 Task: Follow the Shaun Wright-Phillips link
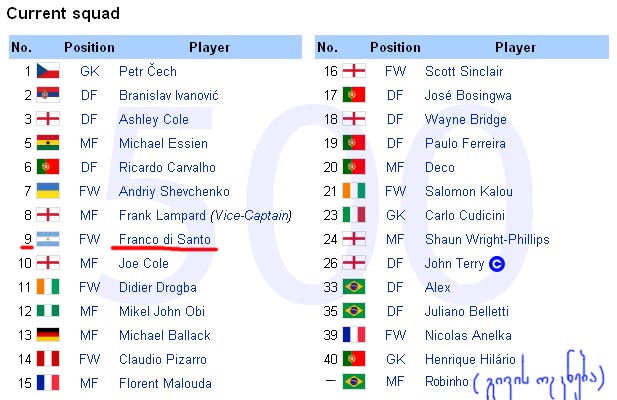[x=487, y=240]
